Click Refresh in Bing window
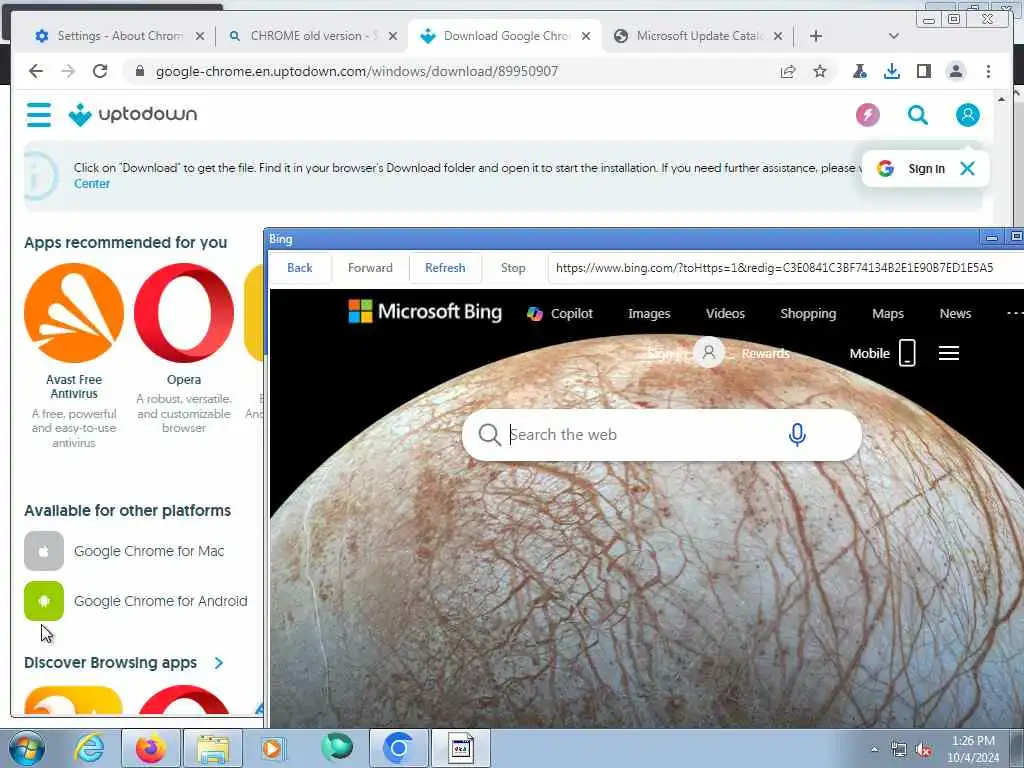Viewport: 1024px width, 768px height. [x=445, y=268]
